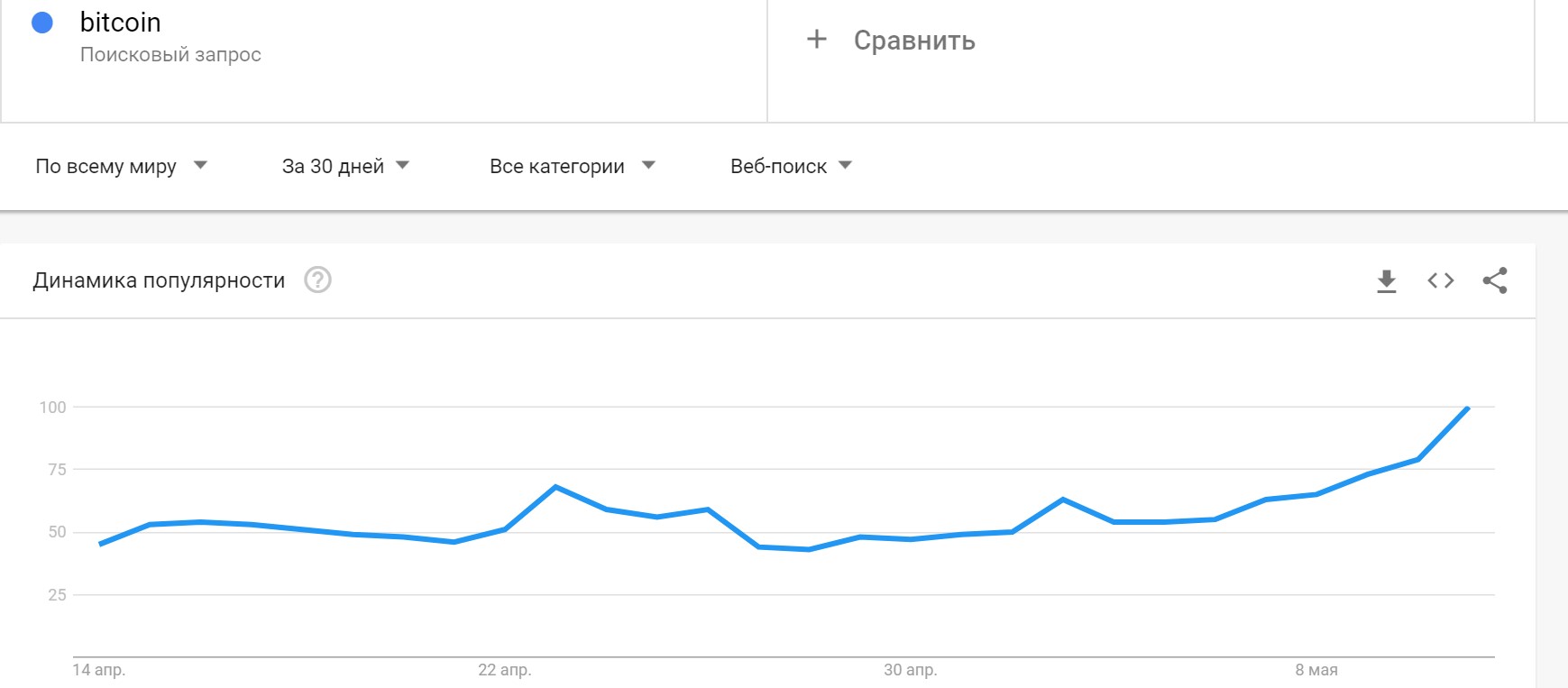Click the Поисковый запрос subtitle
The image size is (1568, 688).
(170, 54)
